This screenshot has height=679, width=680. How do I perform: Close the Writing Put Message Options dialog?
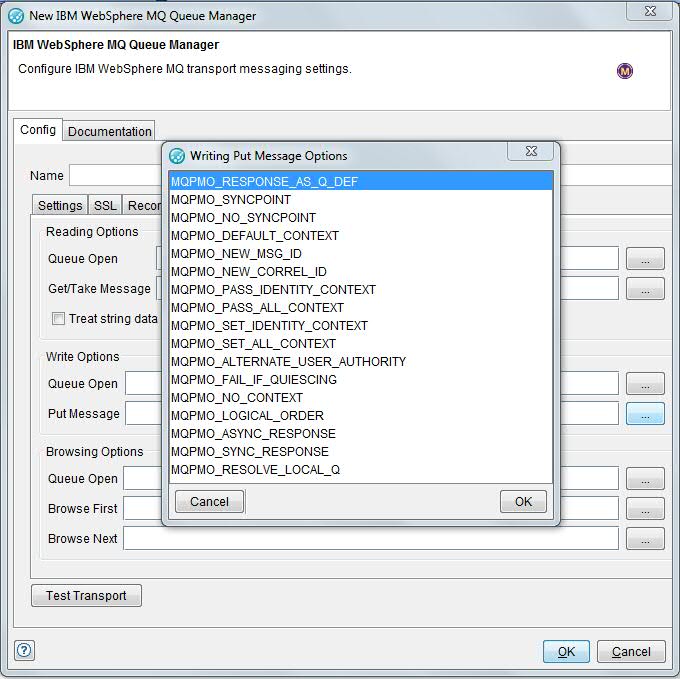click(x=531, y=151)
